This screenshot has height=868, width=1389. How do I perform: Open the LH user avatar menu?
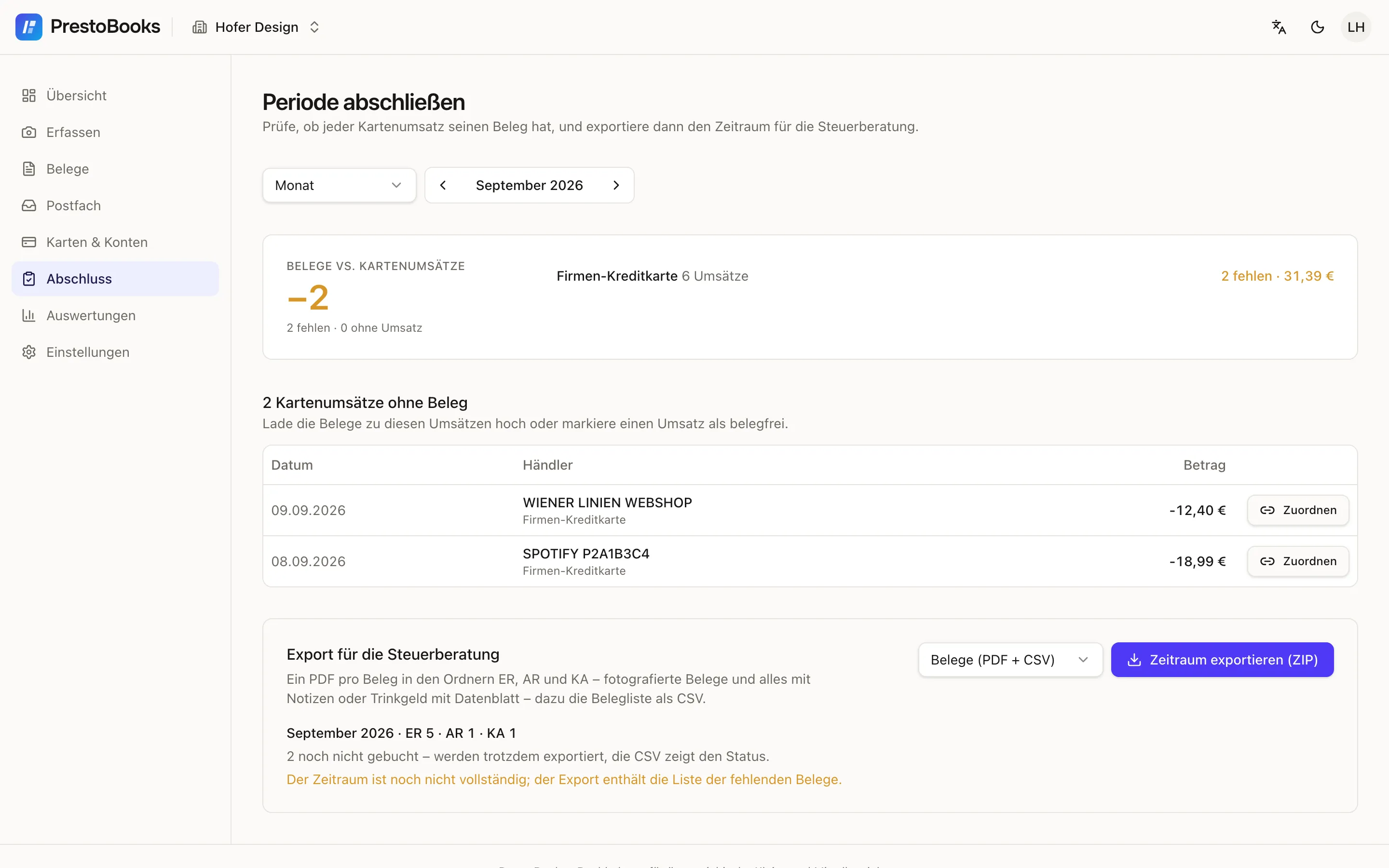1356,27
